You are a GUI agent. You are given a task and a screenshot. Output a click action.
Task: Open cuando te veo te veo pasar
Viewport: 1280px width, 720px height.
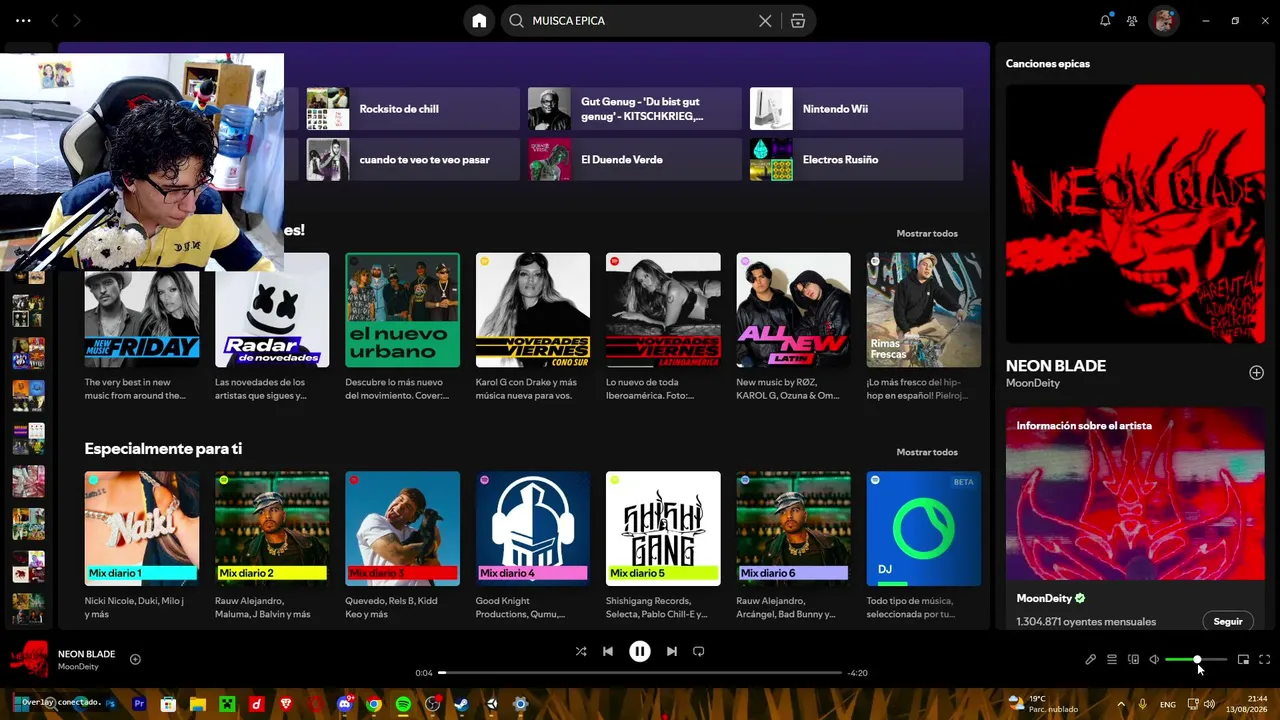tap(413, 160)
